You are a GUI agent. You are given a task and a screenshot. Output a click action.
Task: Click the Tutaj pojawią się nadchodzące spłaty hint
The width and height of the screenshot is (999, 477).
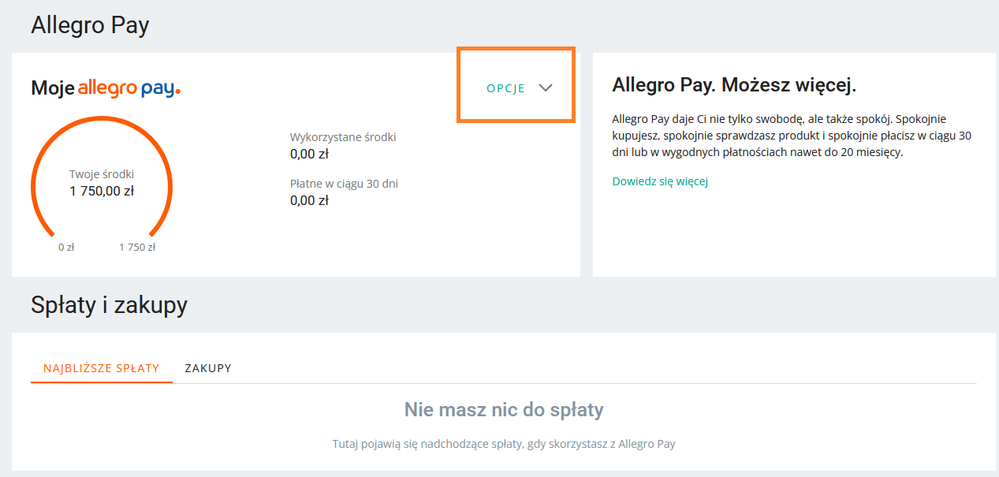pyautogui.click(x=503, y=443)
